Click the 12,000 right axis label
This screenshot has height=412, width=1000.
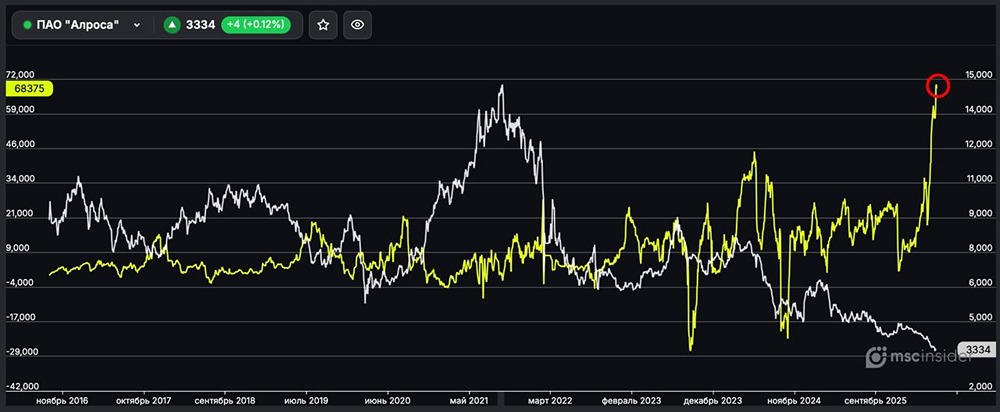click(x=980, y=145)
